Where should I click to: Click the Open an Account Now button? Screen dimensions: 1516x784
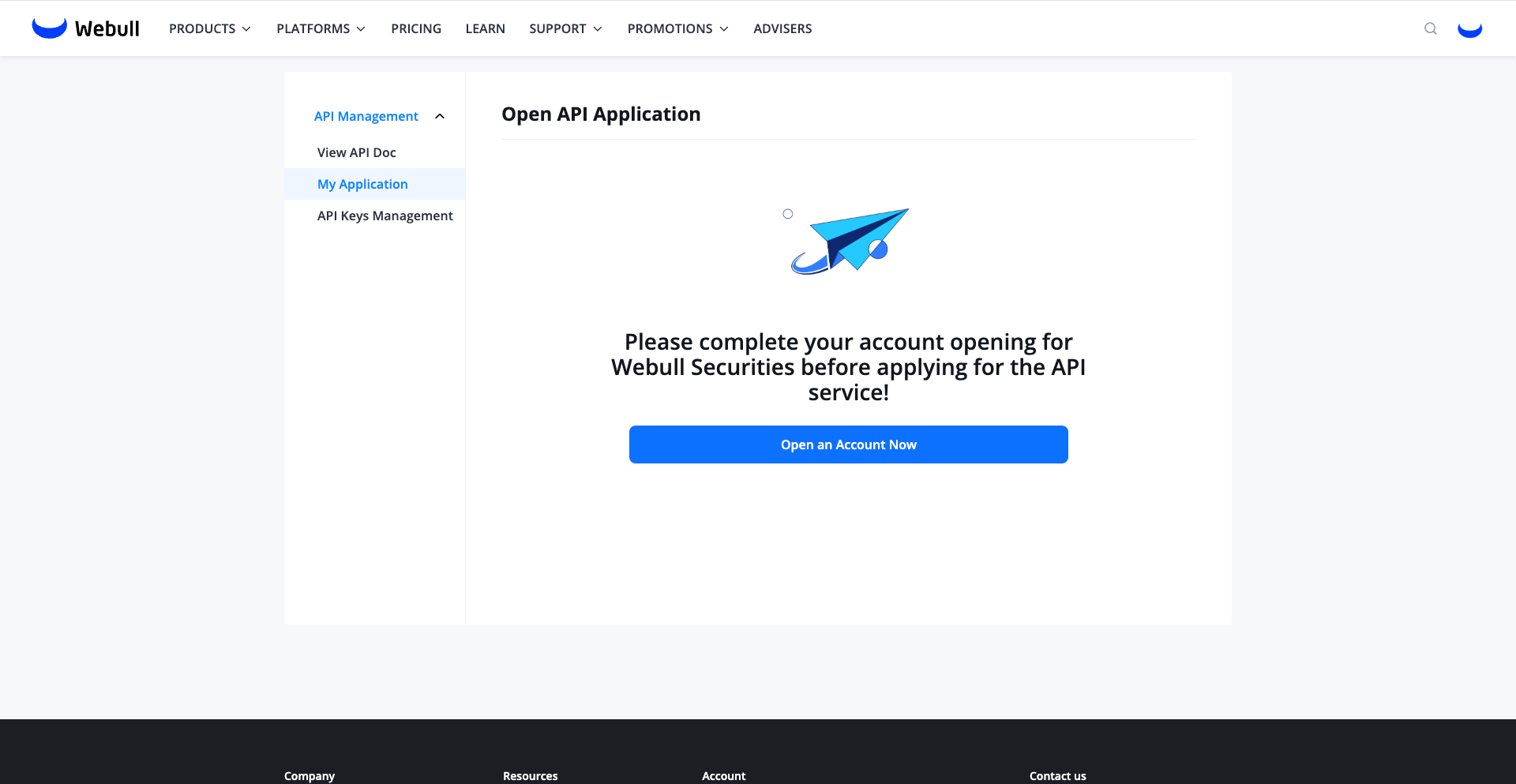point(849,445)
